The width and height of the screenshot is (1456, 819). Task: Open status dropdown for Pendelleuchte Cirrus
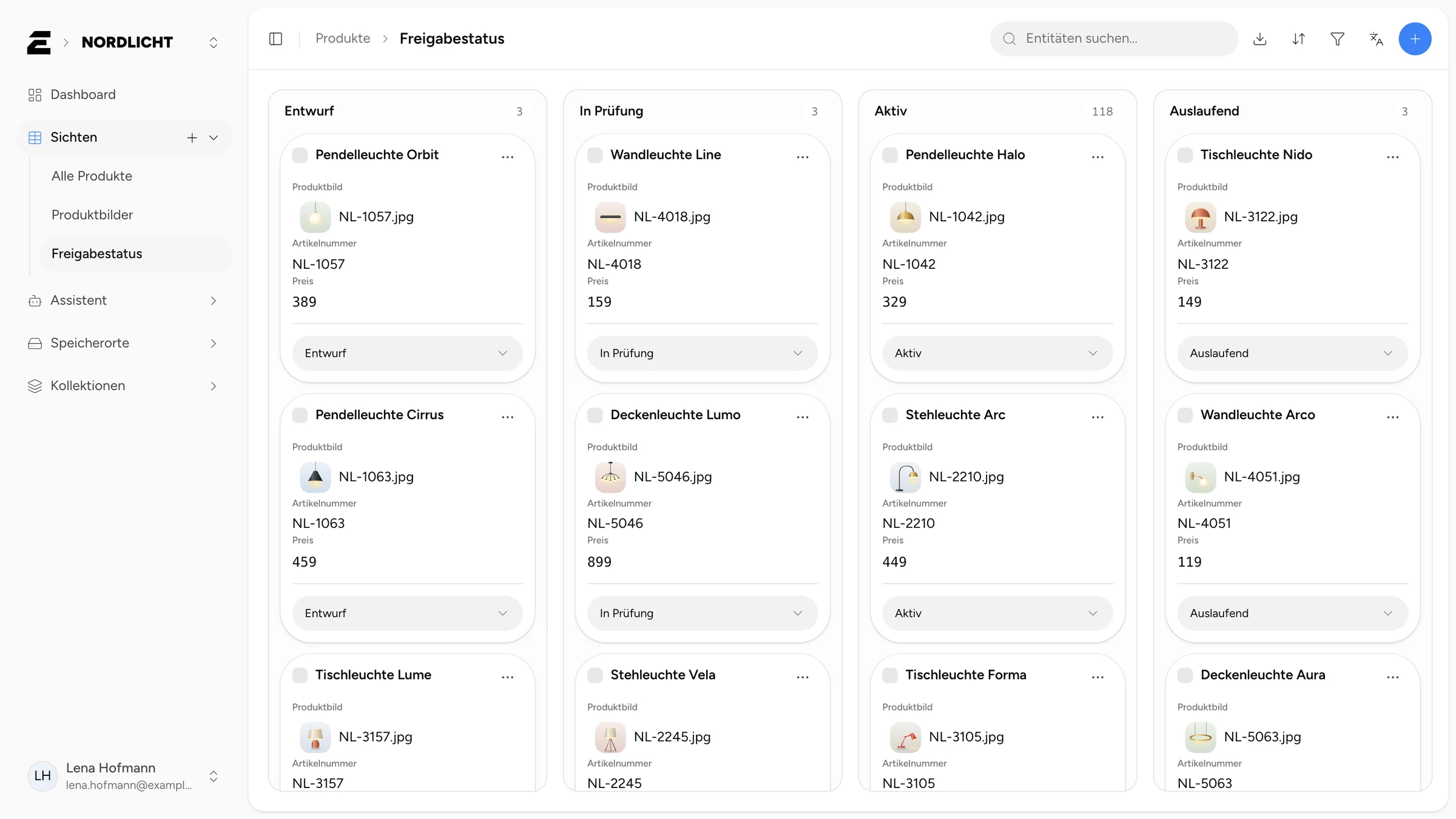(x=407, y=613)
